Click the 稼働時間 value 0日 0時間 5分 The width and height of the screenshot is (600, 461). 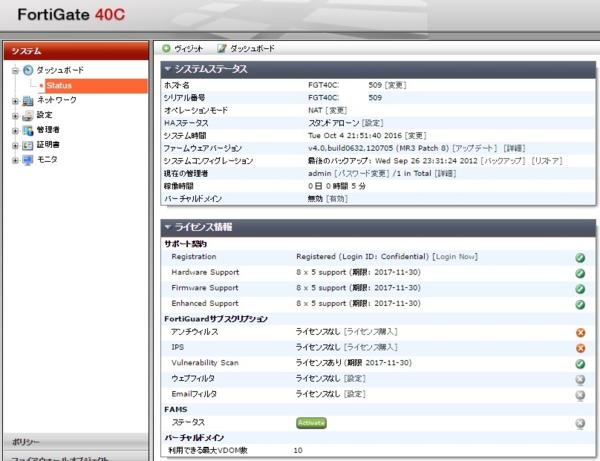click(x=337, y=186)
